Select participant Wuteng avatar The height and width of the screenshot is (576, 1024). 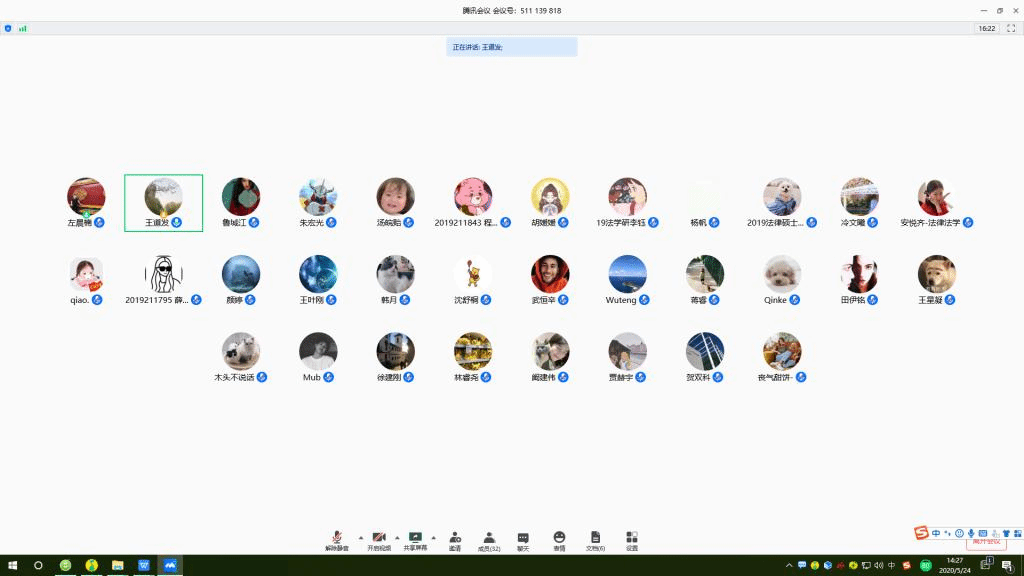pyautogui.click(x=627, y=275)
